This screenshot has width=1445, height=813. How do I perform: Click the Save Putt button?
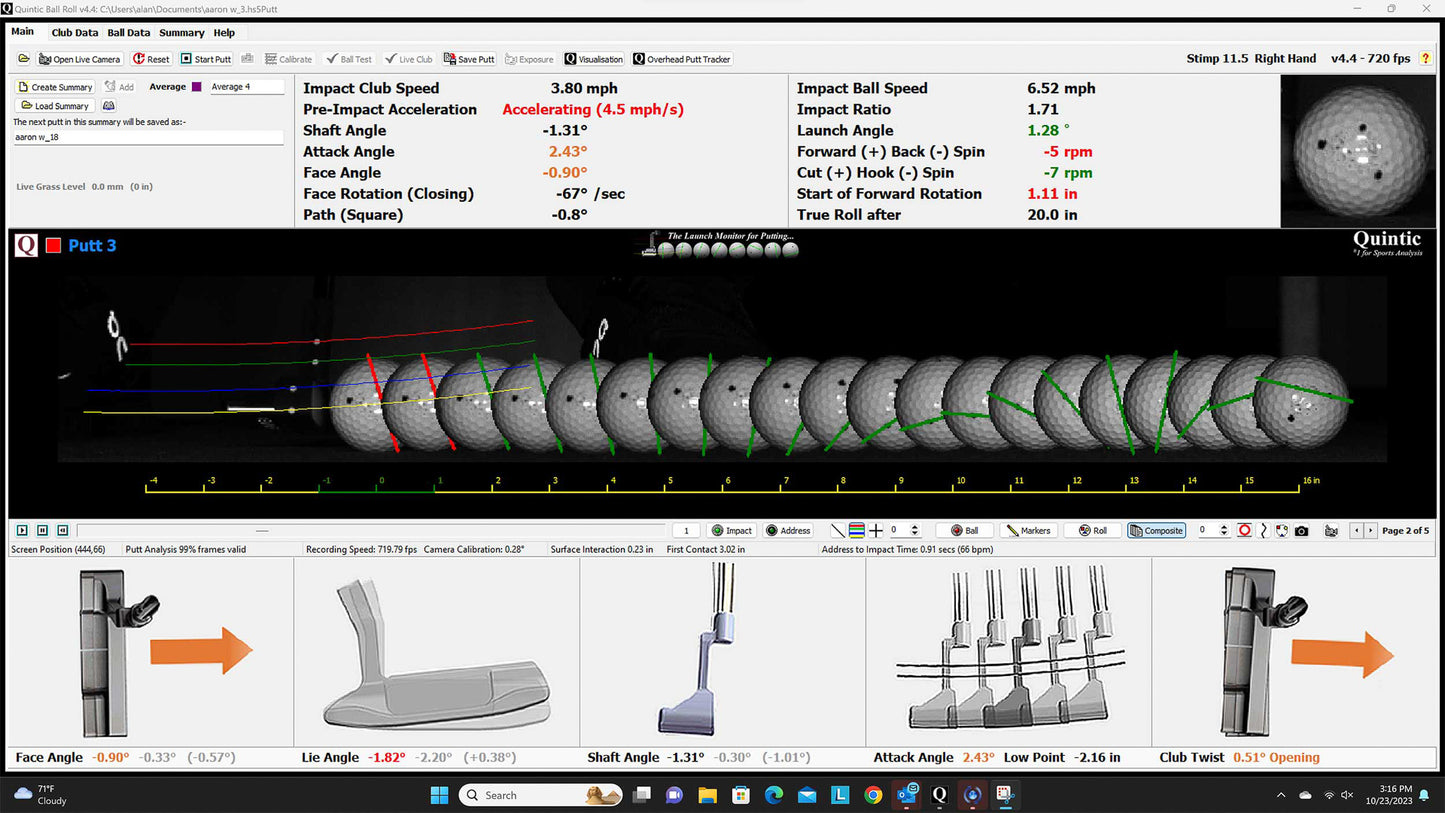(469, 59)
